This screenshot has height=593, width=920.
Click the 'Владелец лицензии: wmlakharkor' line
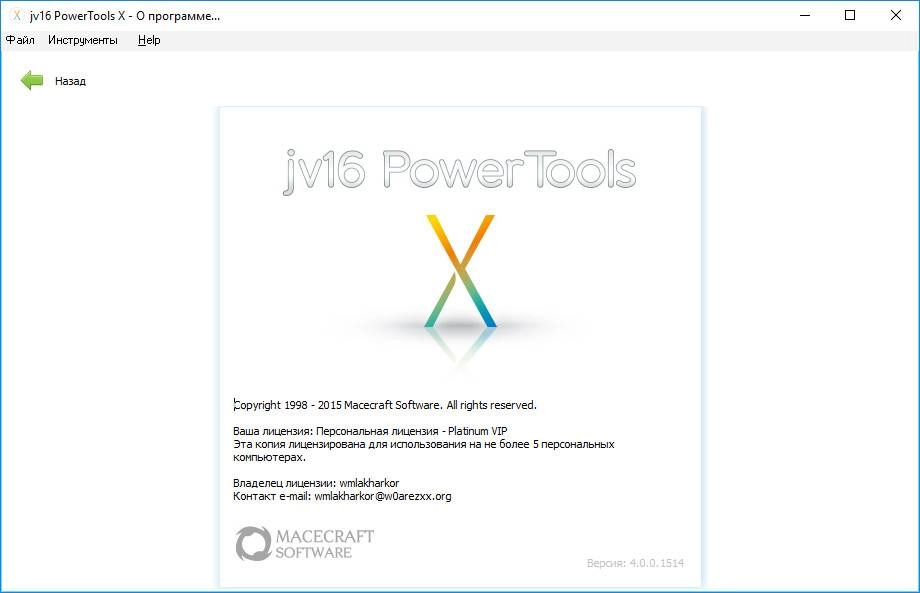[316, 483]
